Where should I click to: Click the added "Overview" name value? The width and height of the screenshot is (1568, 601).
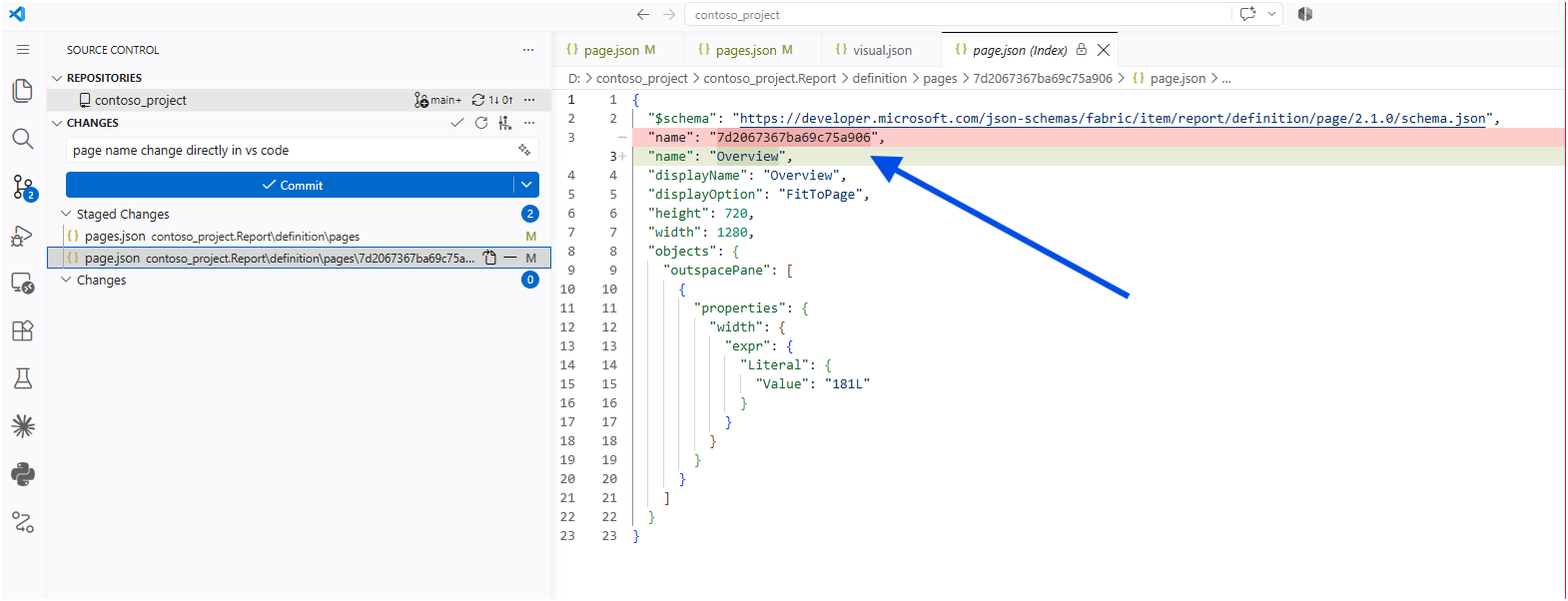[x=747, y=156]
